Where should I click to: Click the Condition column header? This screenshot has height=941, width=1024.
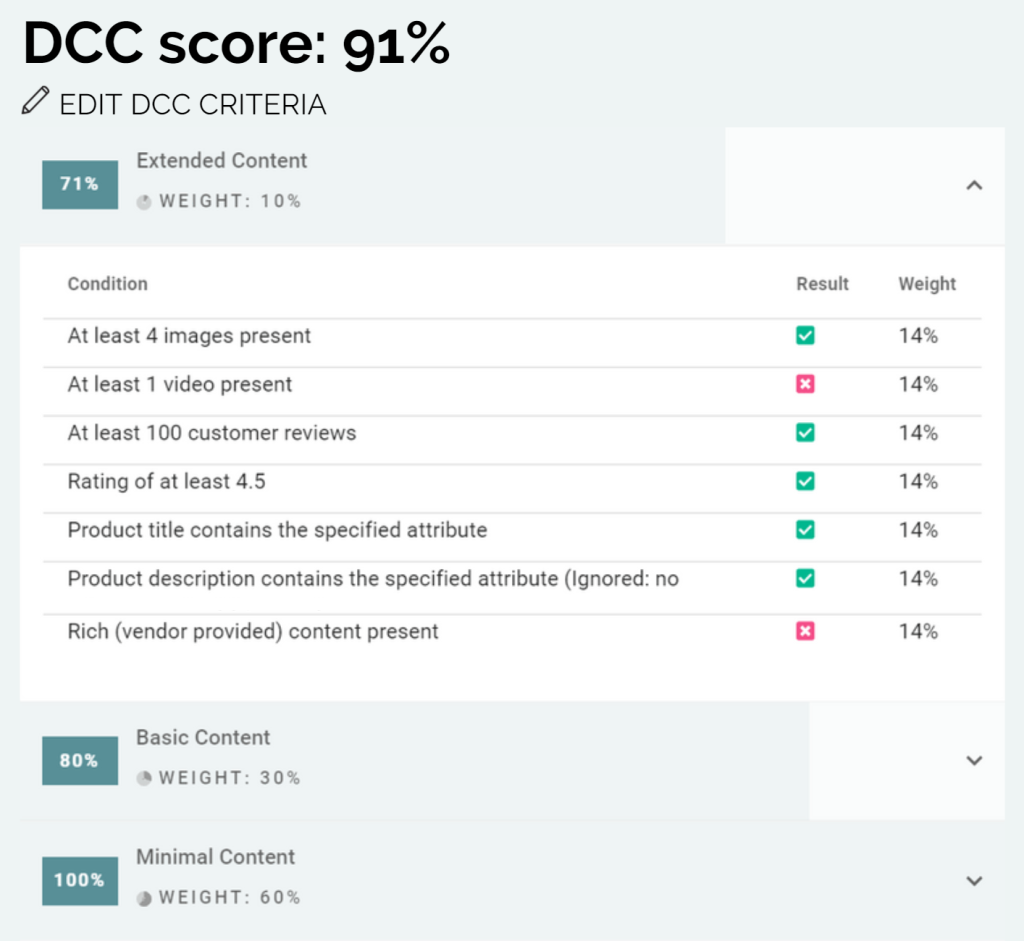(107, 284)
